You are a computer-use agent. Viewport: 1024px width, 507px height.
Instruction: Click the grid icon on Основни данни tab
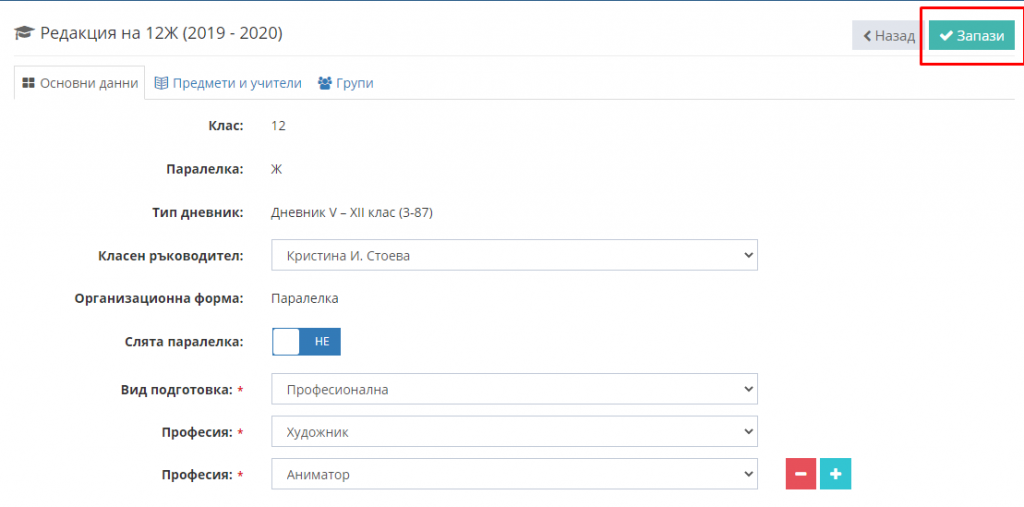tap(28, 83)
